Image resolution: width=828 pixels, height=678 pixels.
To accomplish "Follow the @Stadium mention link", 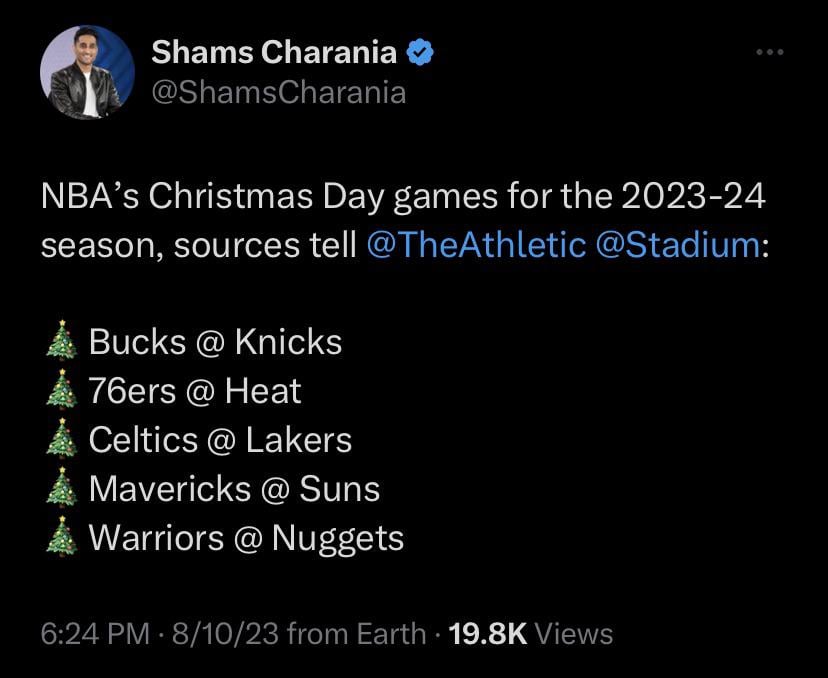I will click(x=677, y=245).
